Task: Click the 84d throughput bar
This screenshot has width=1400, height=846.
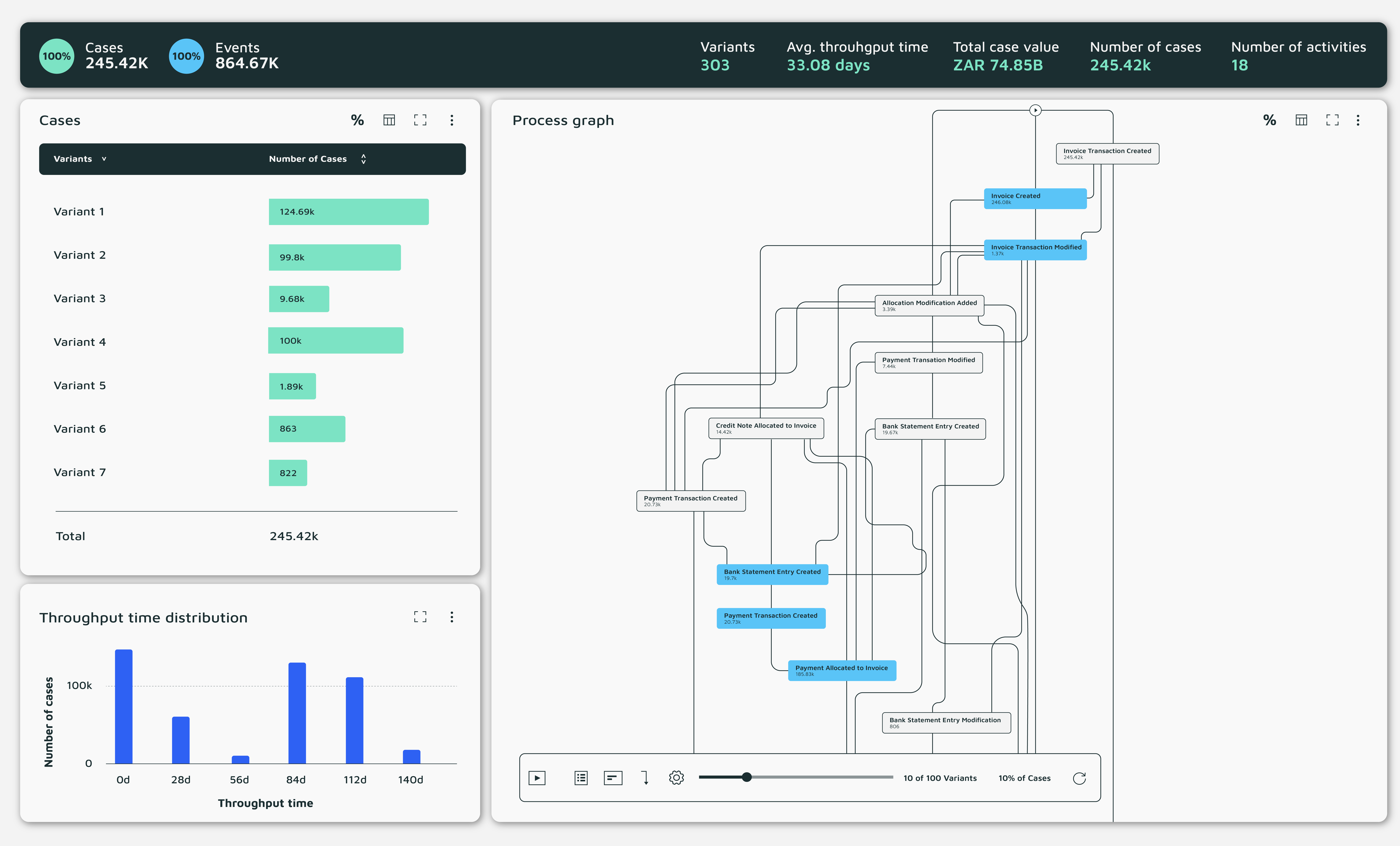Action: click(297, 713)
